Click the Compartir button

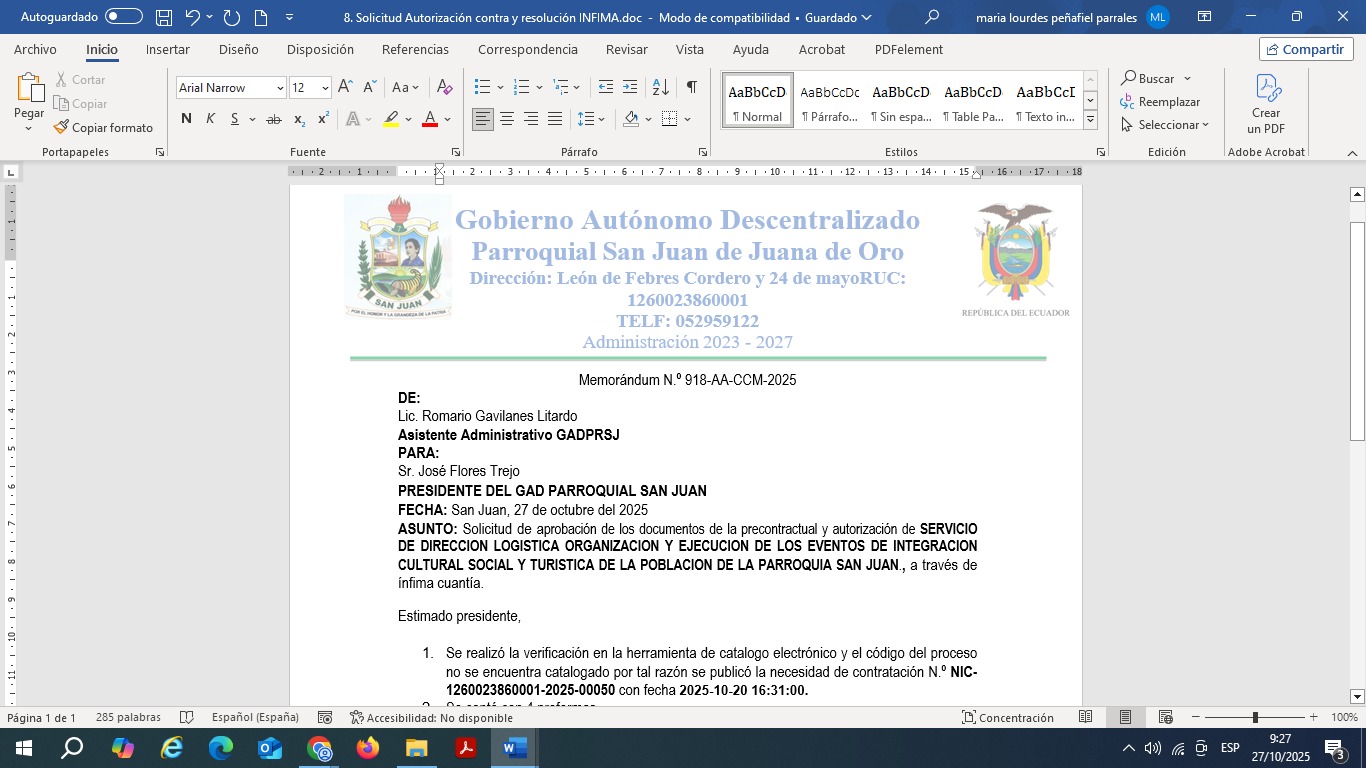[1306, 49]
